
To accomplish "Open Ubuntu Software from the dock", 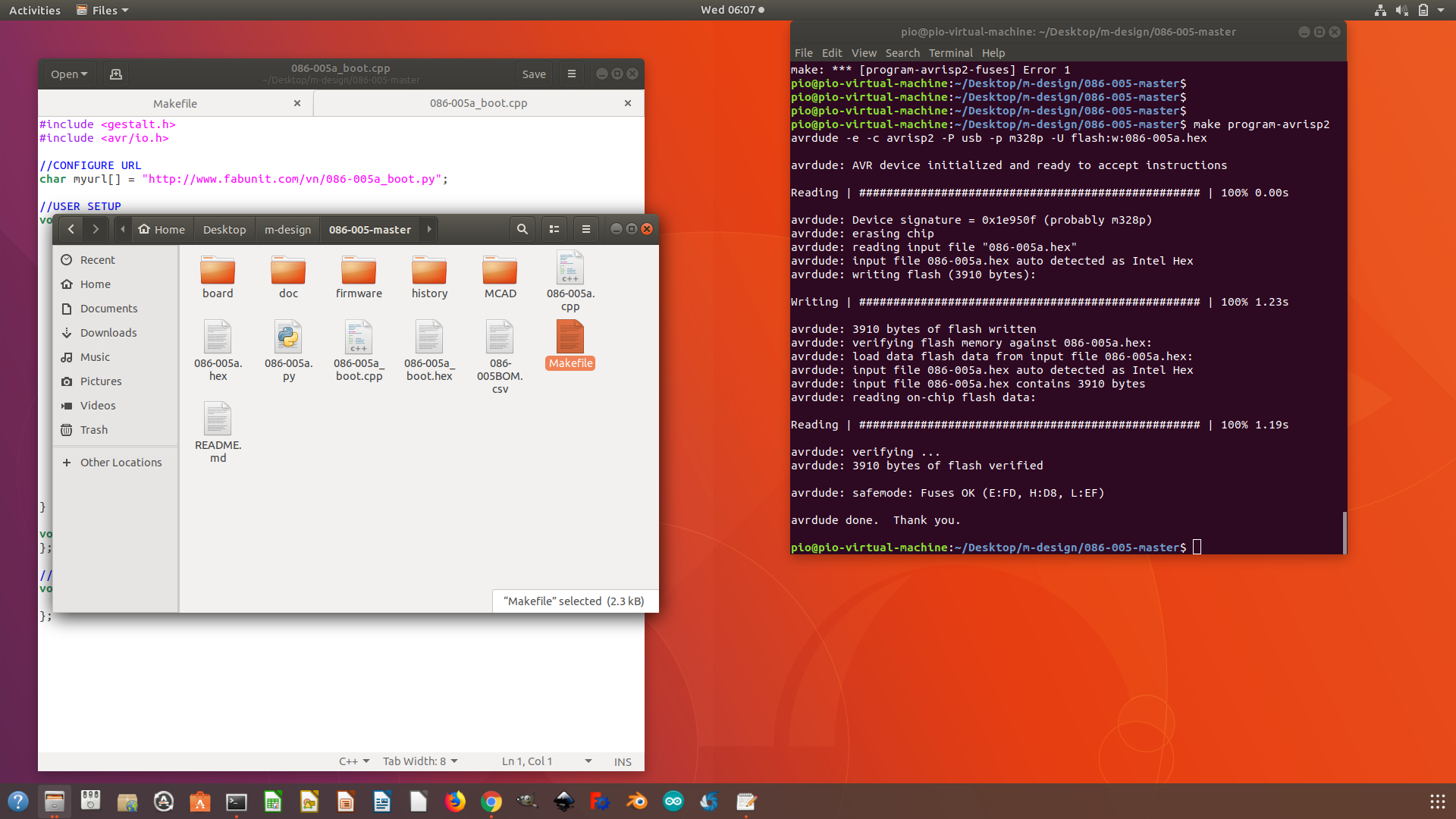I will 200,802.
